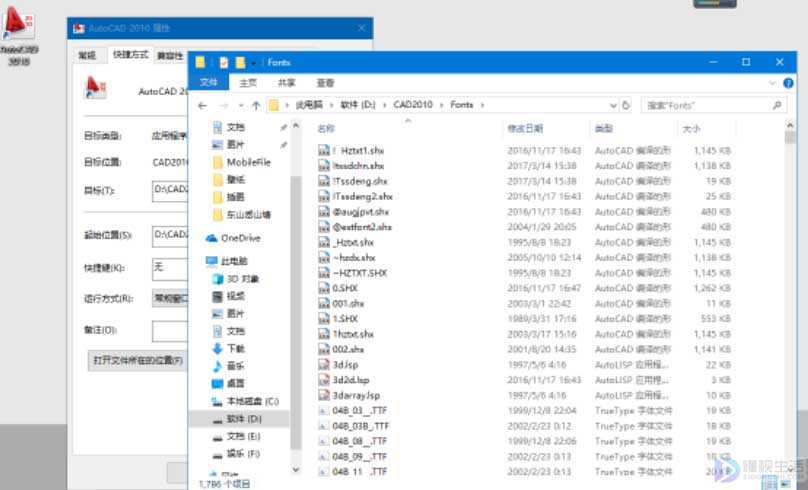The width and height of the screenshot is (808, 490).
Task: Sort files by 大小 column header
Action: click(691, 128)
